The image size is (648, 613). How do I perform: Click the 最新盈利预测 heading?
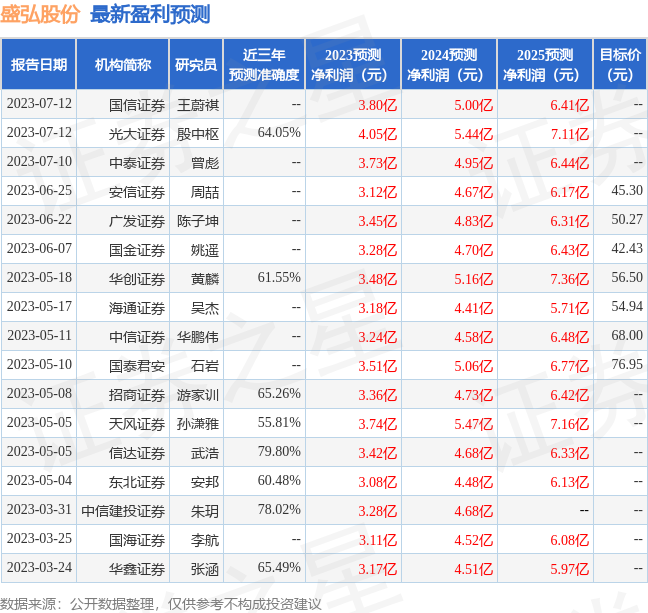(x=150, y=14)
